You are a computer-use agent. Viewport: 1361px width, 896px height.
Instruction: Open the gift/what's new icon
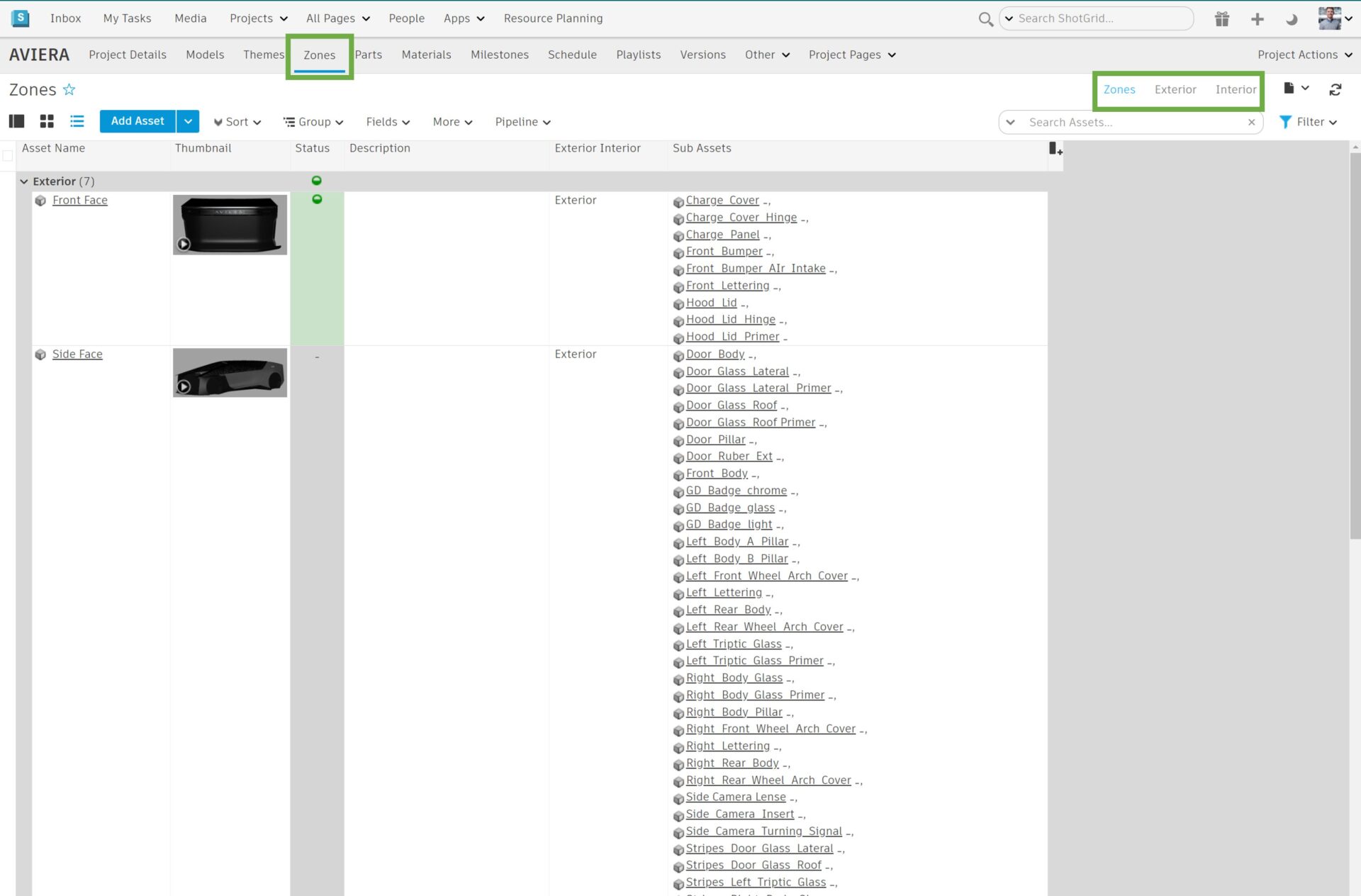click(1221, 18)
